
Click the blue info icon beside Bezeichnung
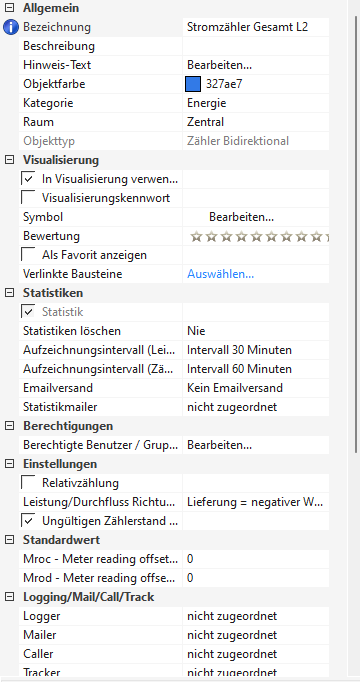pyautogui.click(x=11, y=27)
